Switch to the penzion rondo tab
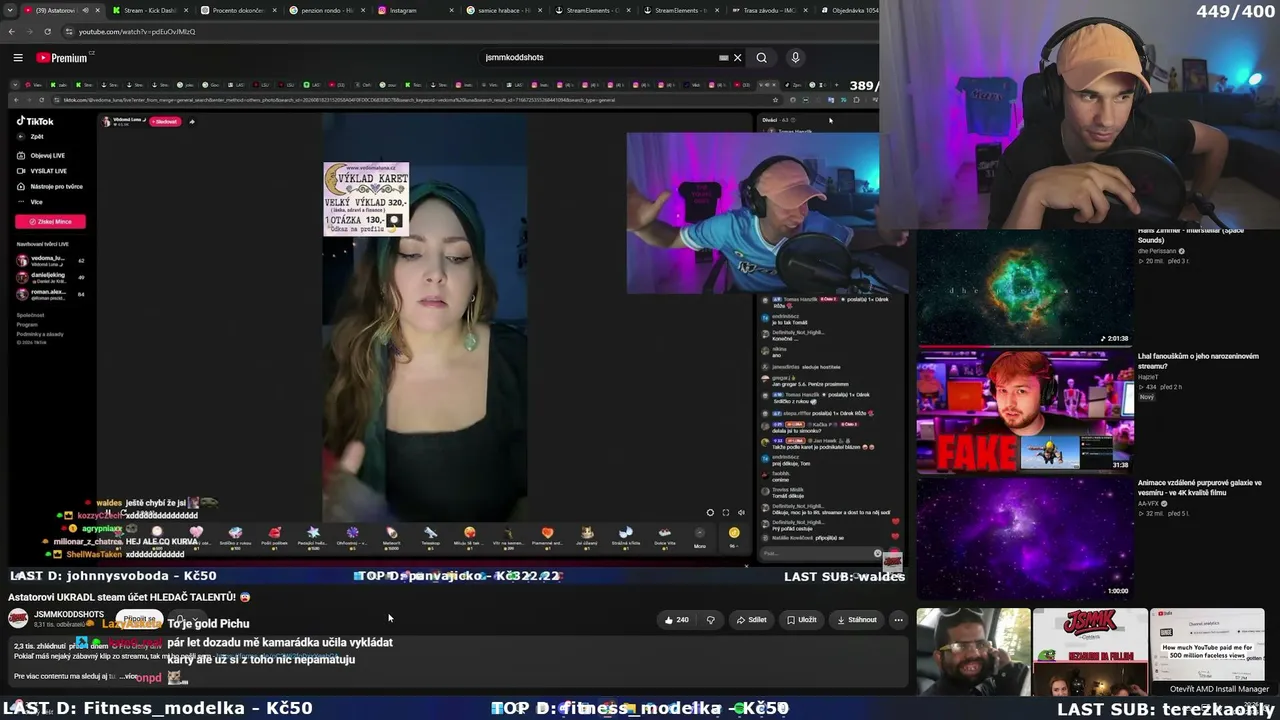This screenshot has height=720, width=1280. pyautogui.click(x=326, y=10)
